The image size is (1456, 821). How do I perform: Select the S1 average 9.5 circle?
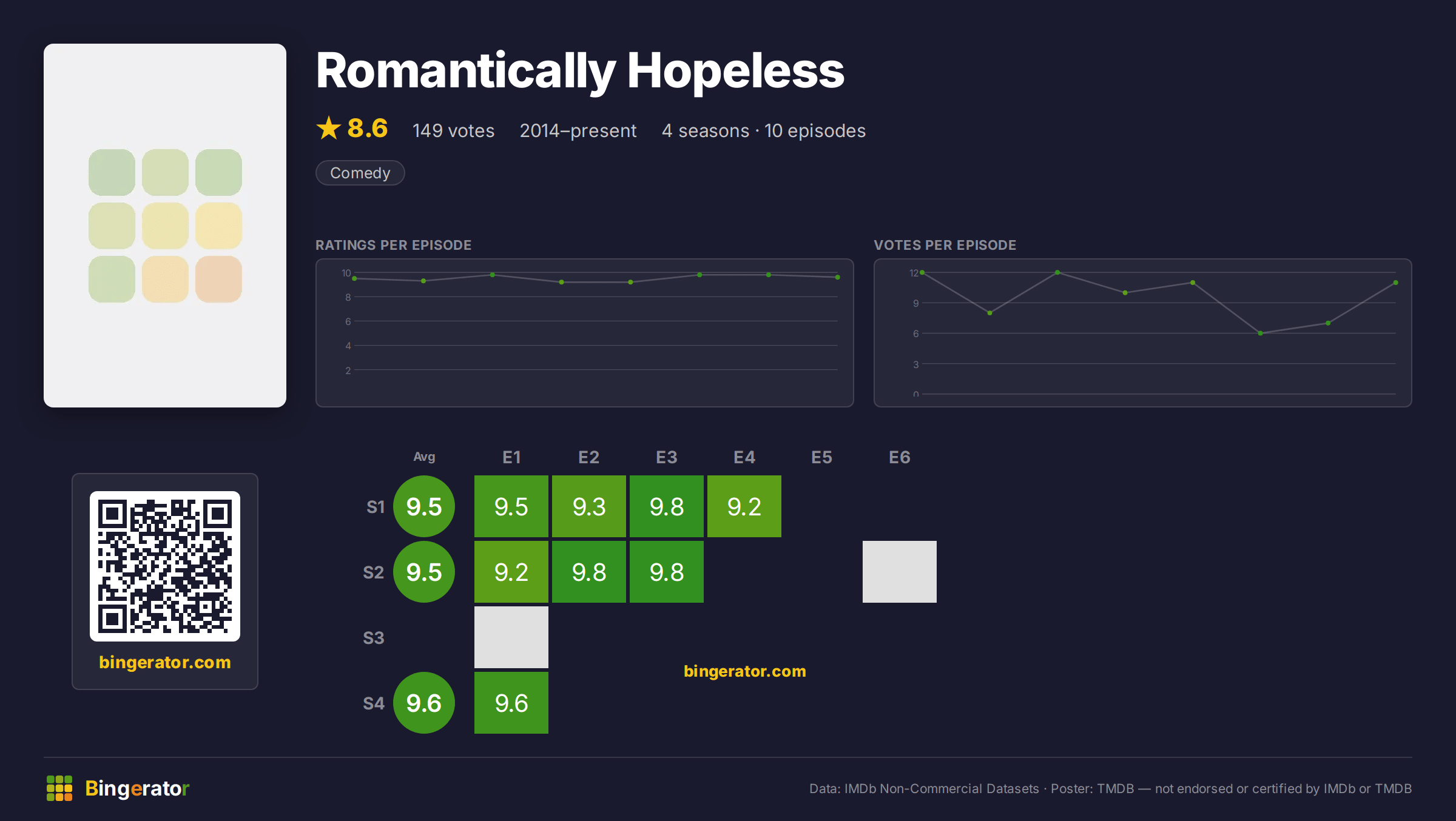pos(424,506)
